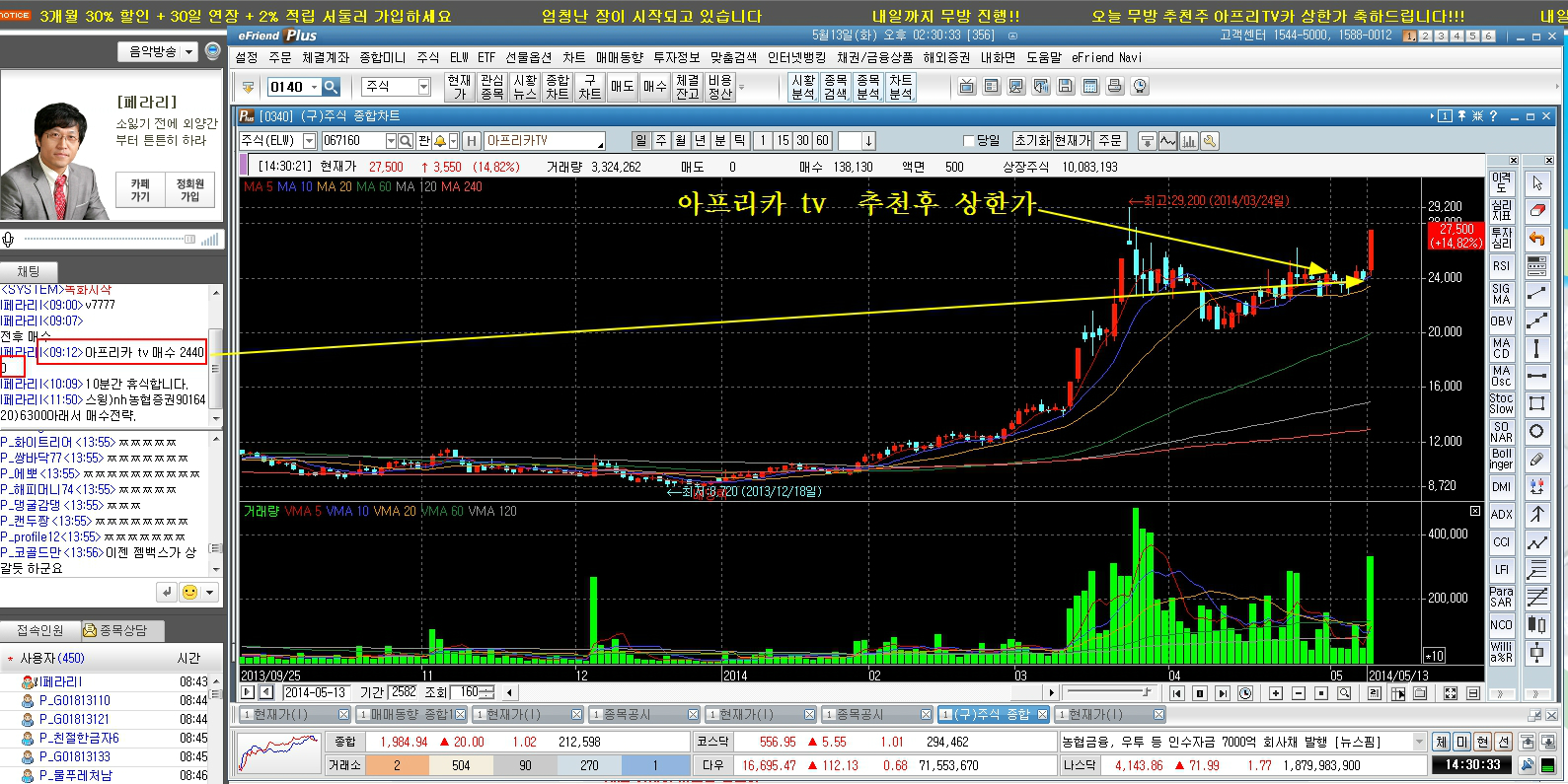Image resolution: width=1568 pixels, height=784 pixels.
Task: Toggle the OBV indicator button
Action: (x=1501, y=321)
